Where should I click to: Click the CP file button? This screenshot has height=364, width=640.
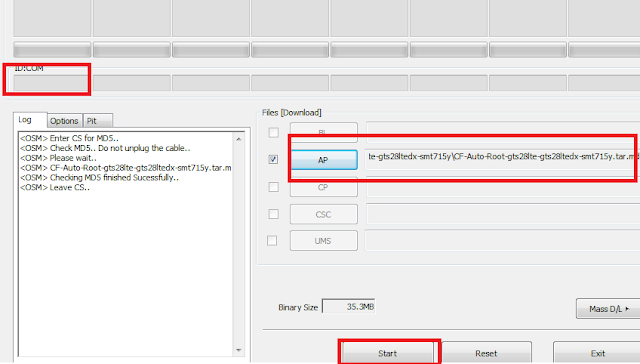point(324,187)
